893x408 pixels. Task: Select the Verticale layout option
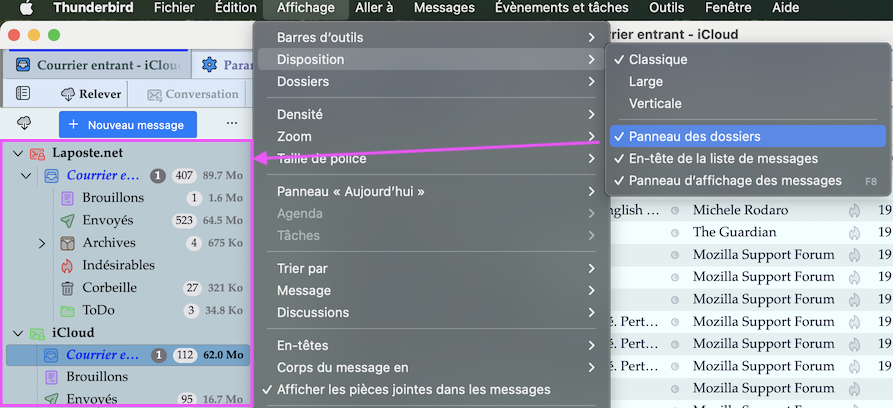click(655, 103)
